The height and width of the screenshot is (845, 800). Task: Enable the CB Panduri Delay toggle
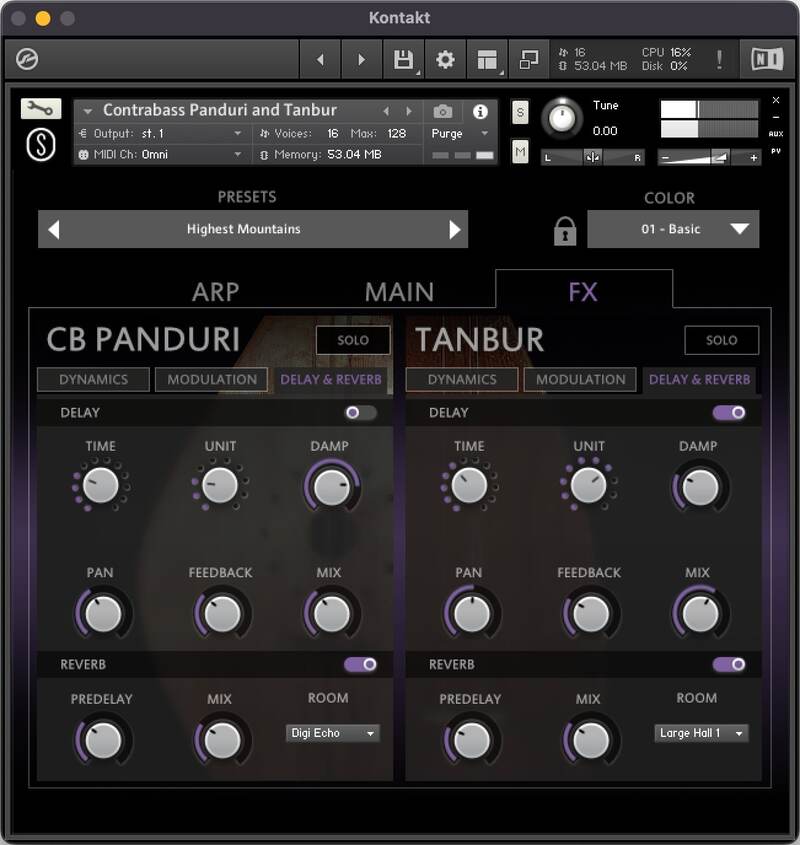point(358,413)
